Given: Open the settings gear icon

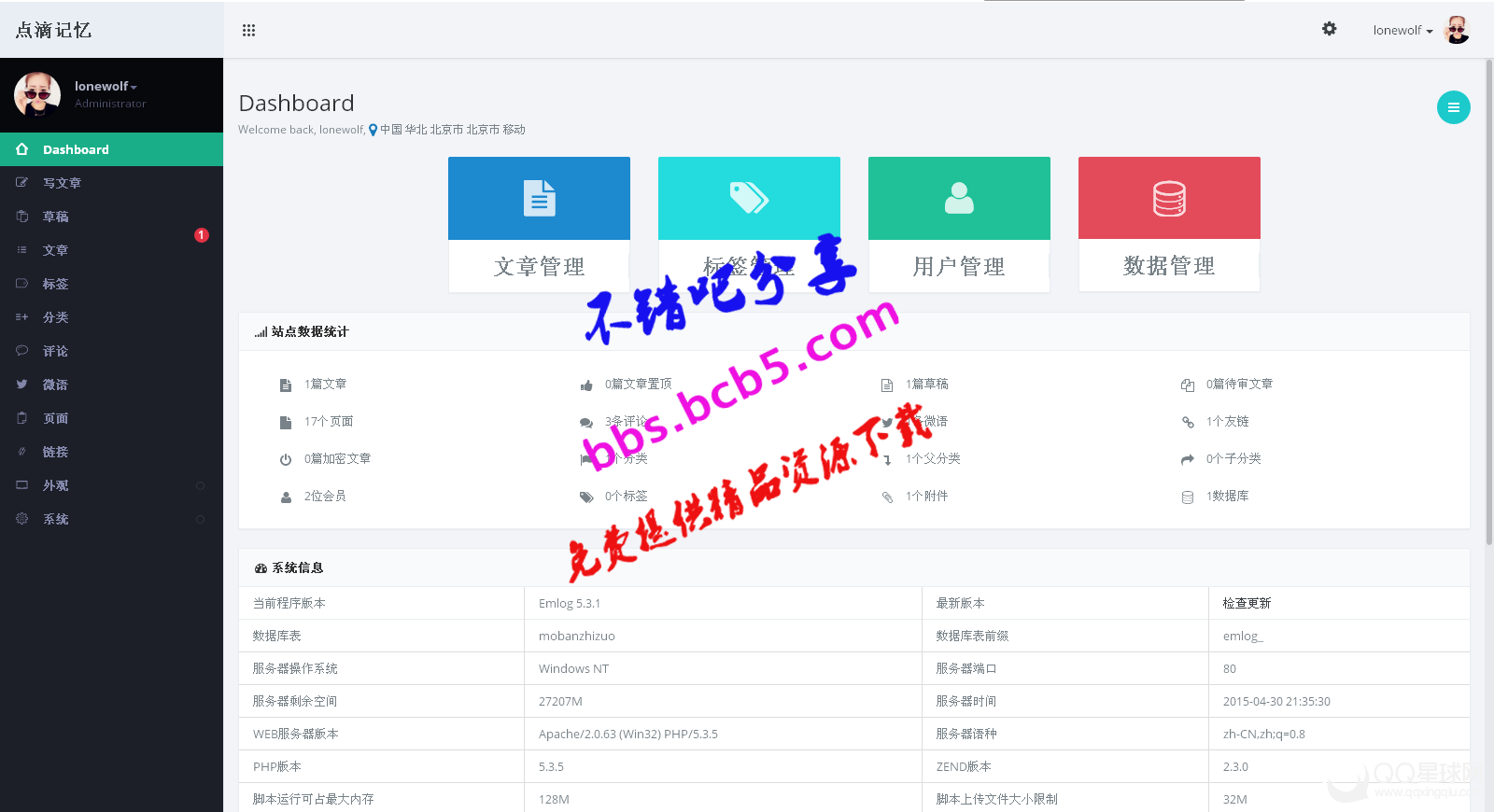Looking at the screenshot, I should tap(1329, 29).
